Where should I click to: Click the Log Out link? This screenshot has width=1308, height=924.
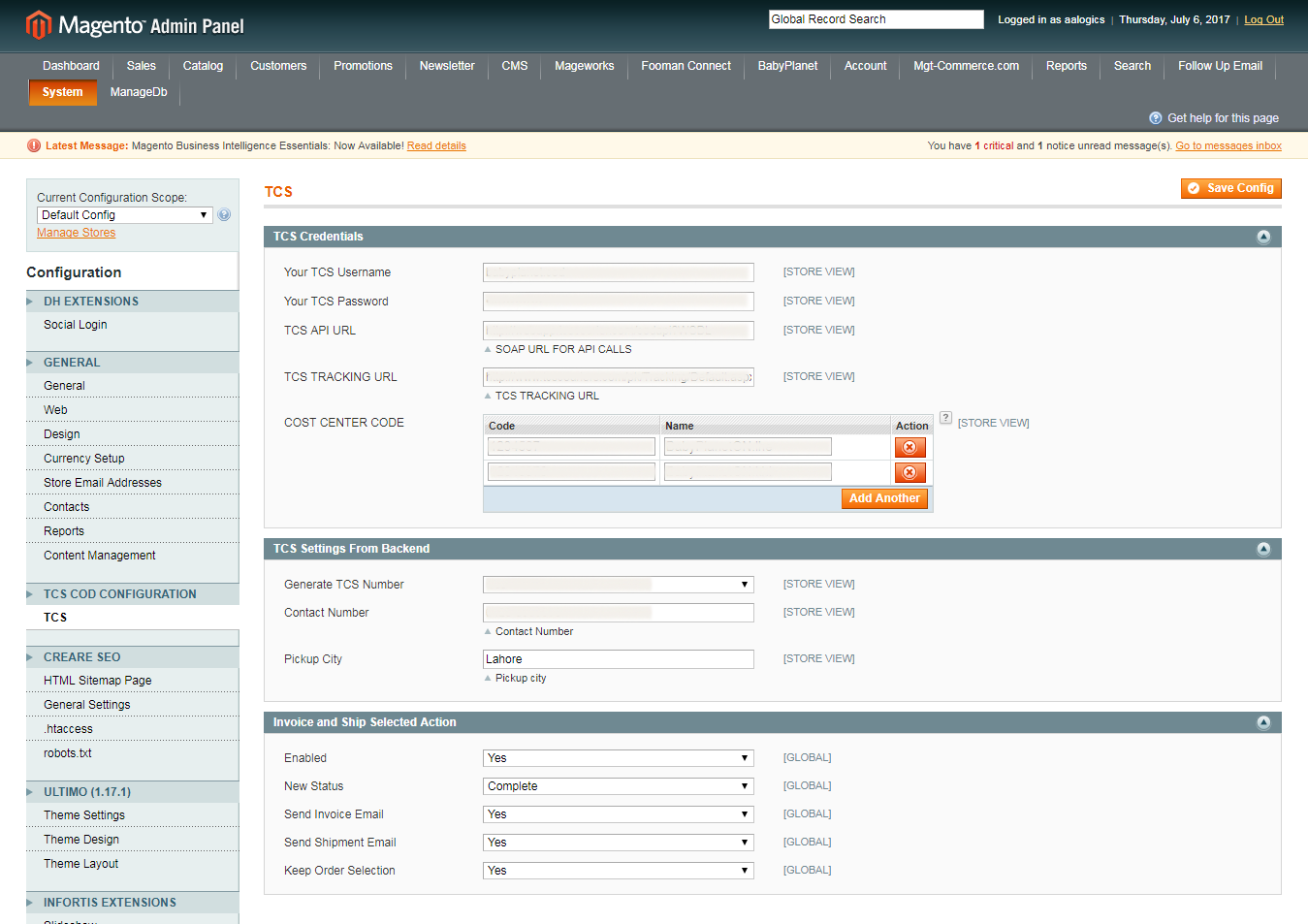click(x=1263, y=19)
